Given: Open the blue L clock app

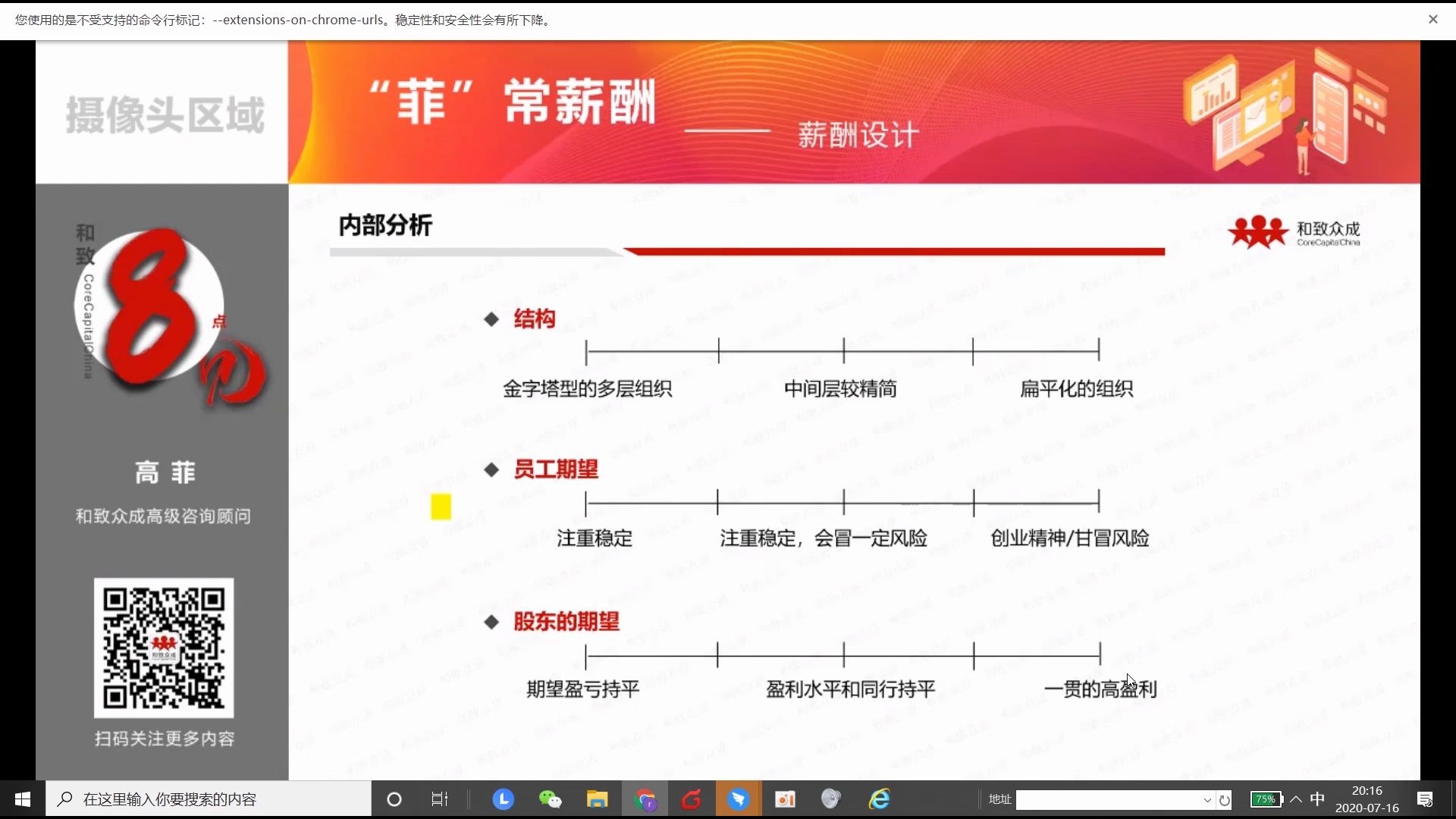Looking at the screenshot, I should click(504, 799).
